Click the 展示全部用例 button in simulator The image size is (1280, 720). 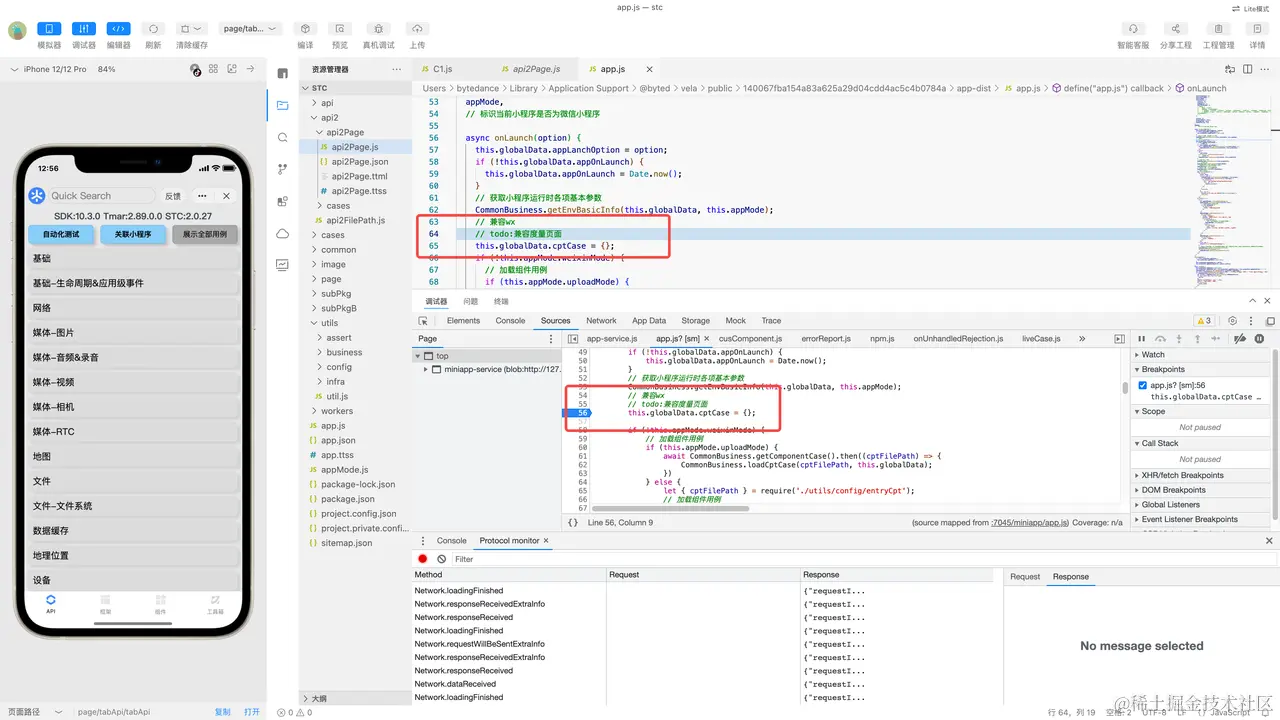click(x=205, y=234)
